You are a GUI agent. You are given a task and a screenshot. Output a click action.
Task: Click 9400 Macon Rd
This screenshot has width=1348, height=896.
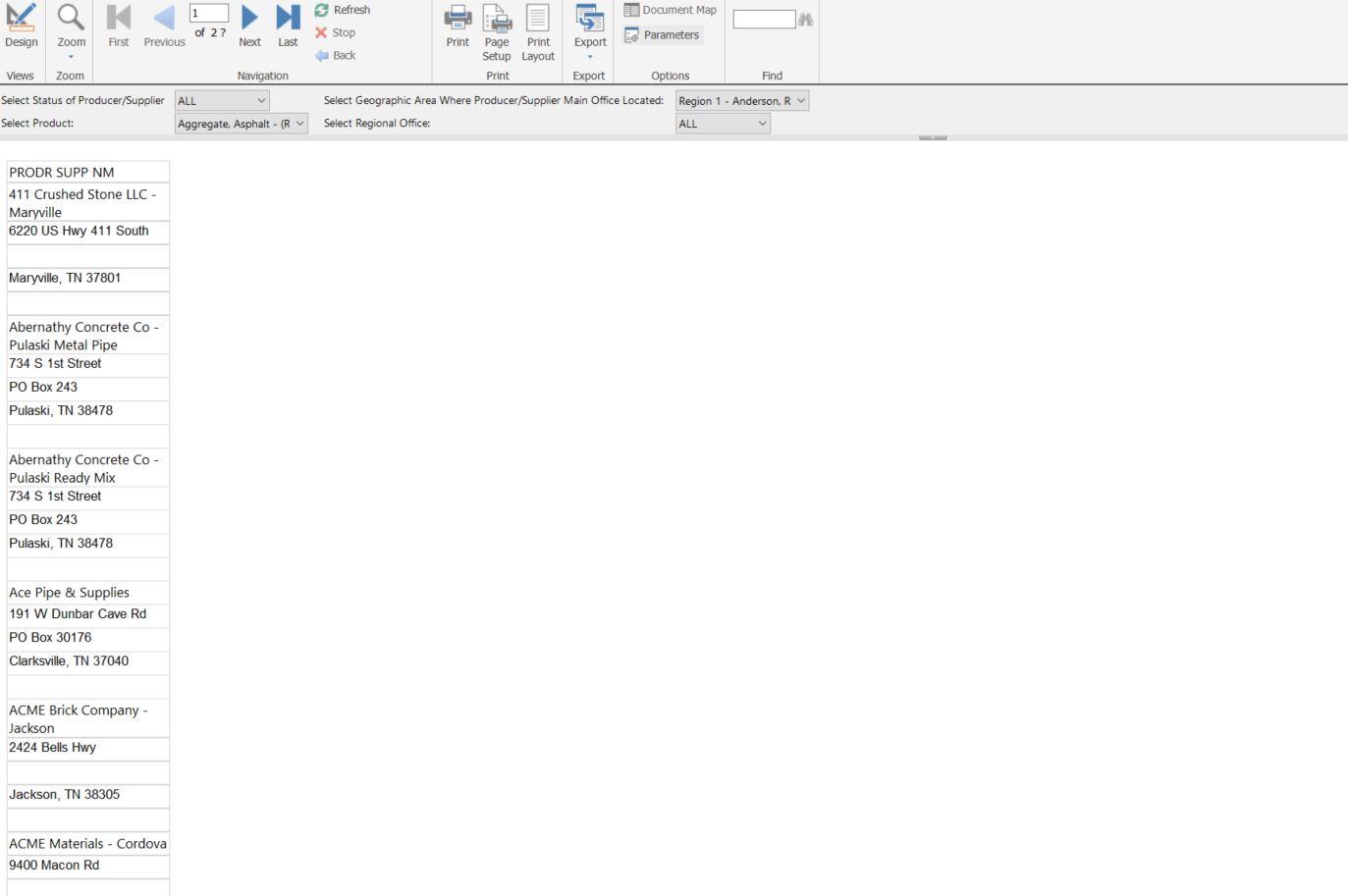pyautogui.click(x=87, y=866)
